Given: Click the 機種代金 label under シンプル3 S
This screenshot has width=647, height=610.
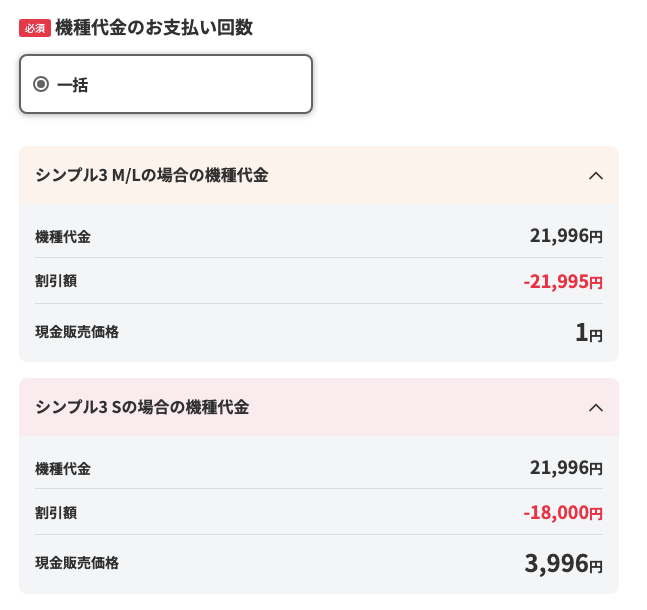Looking at the screenshot, I should click(63, 468).
